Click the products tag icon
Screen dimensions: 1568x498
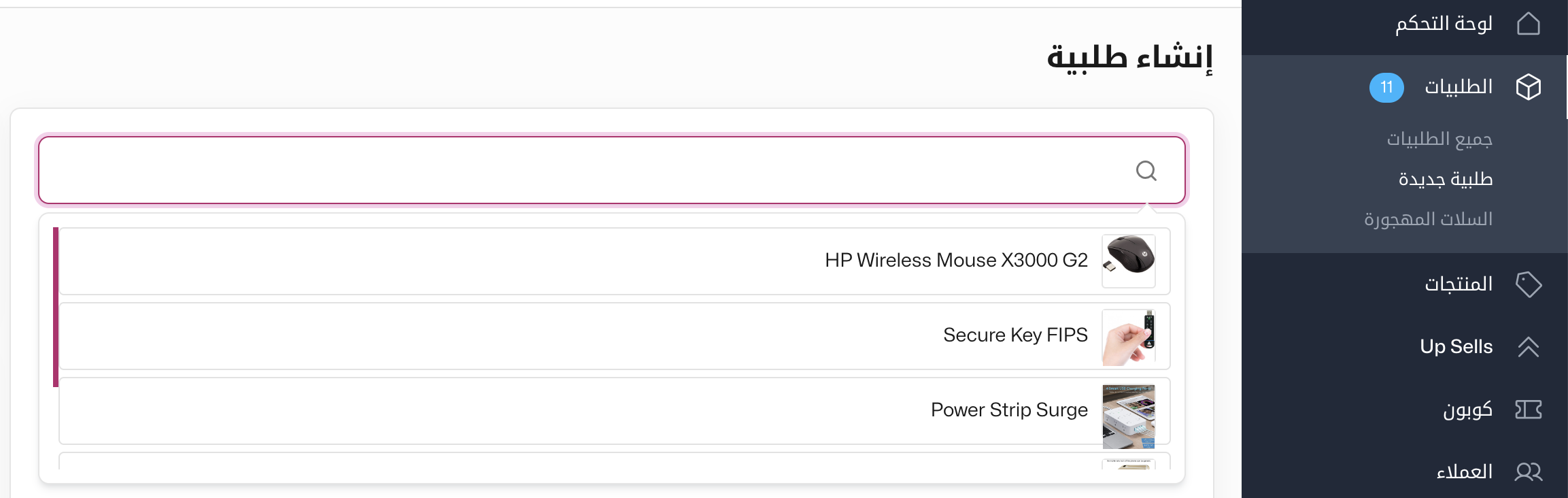pos(1528,284)
